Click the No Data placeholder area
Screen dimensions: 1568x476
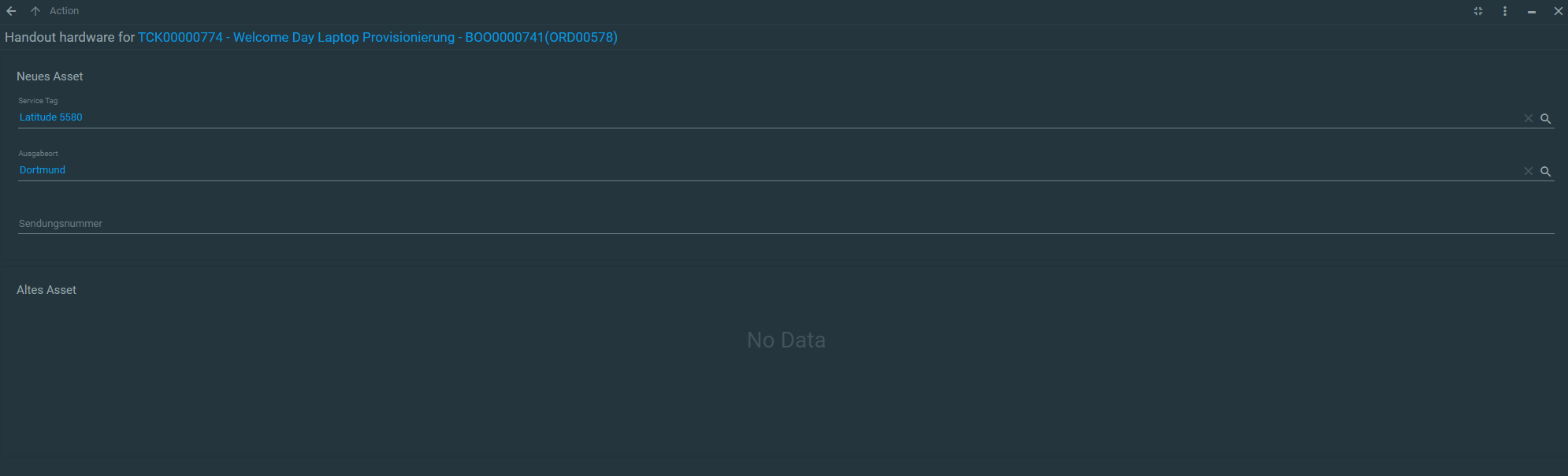coord(786,340)
